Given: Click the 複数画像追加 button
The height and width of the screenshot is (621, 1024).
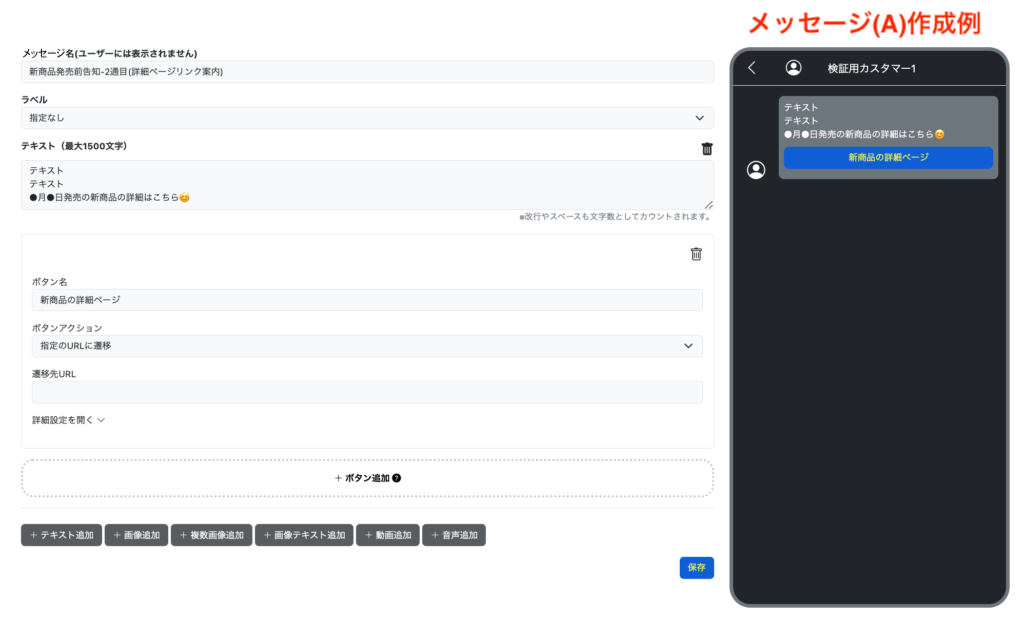Looking at the screenshot, I should tap(211, 535).
